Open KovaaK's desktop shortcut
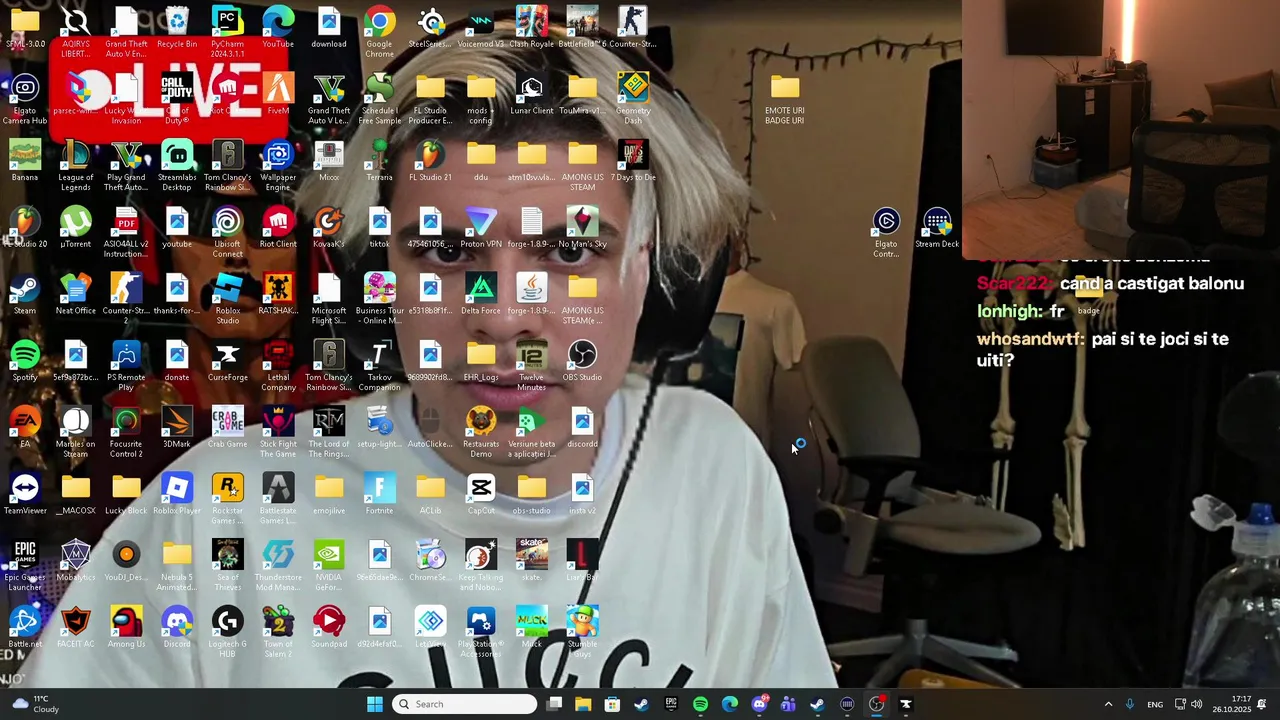The height and width of the screenshot is (720, 1280). pos(329,228)
